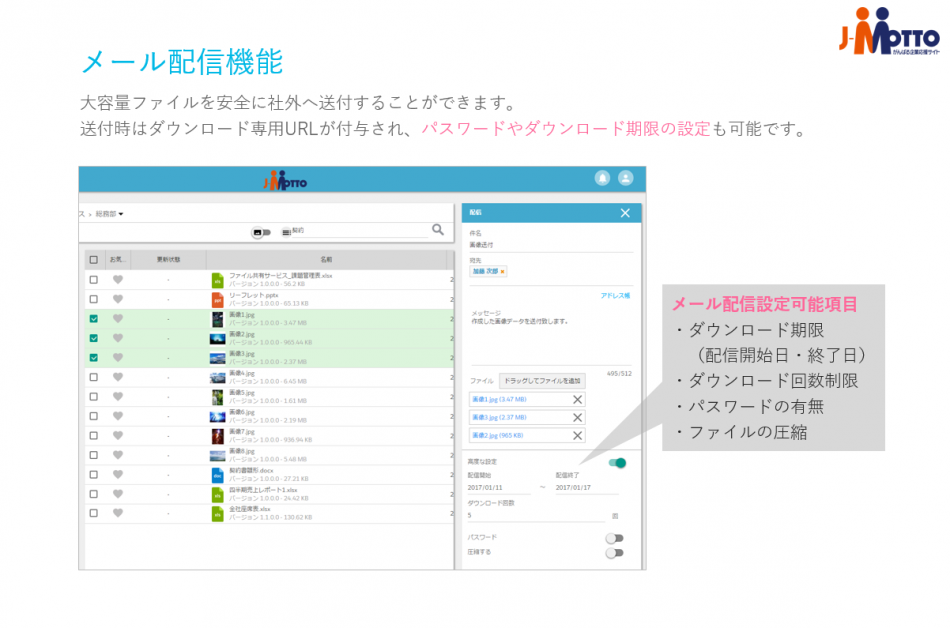Open attached 画像1.jpg (3.47 MB) link
Image resolution: width=950 pixels, height=628 pixels.
tap(499, 400)
